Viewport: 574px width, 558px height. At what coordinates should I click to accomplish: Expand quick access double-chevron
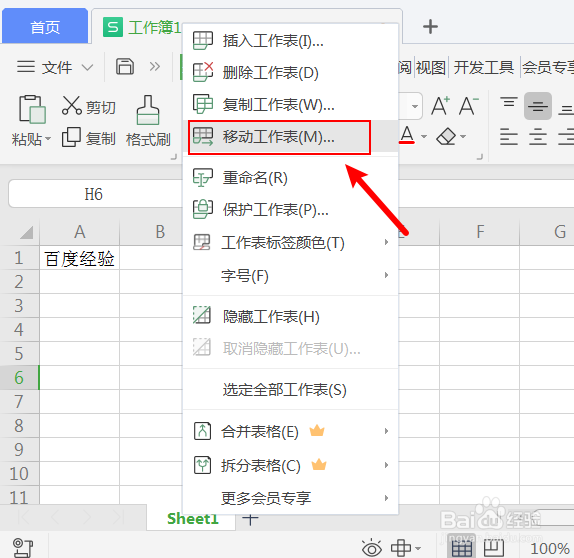[x=154, y=67]
